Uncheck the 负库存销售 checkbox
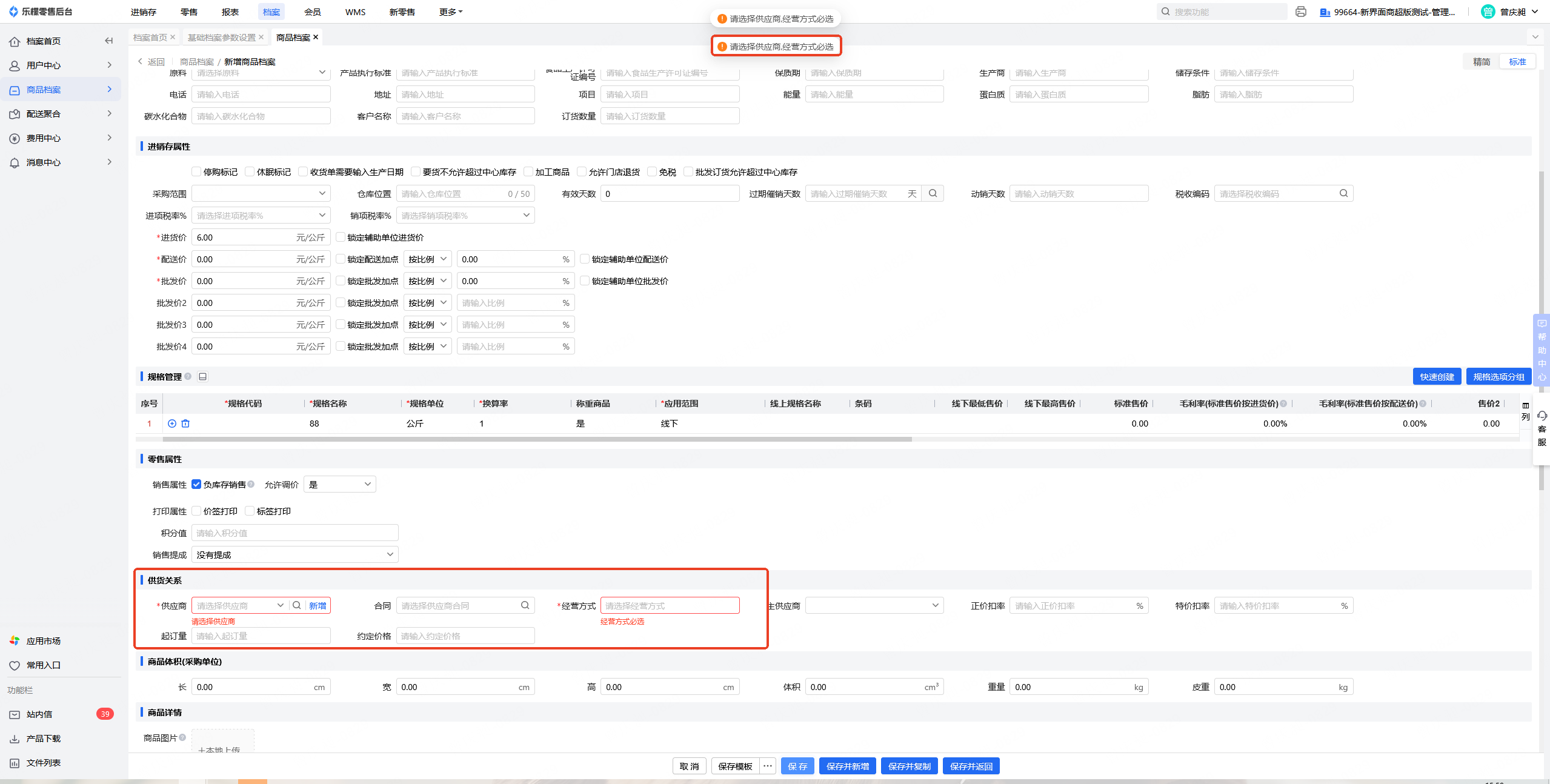Viewport: 1550px width, 784px height. (196, 484)
